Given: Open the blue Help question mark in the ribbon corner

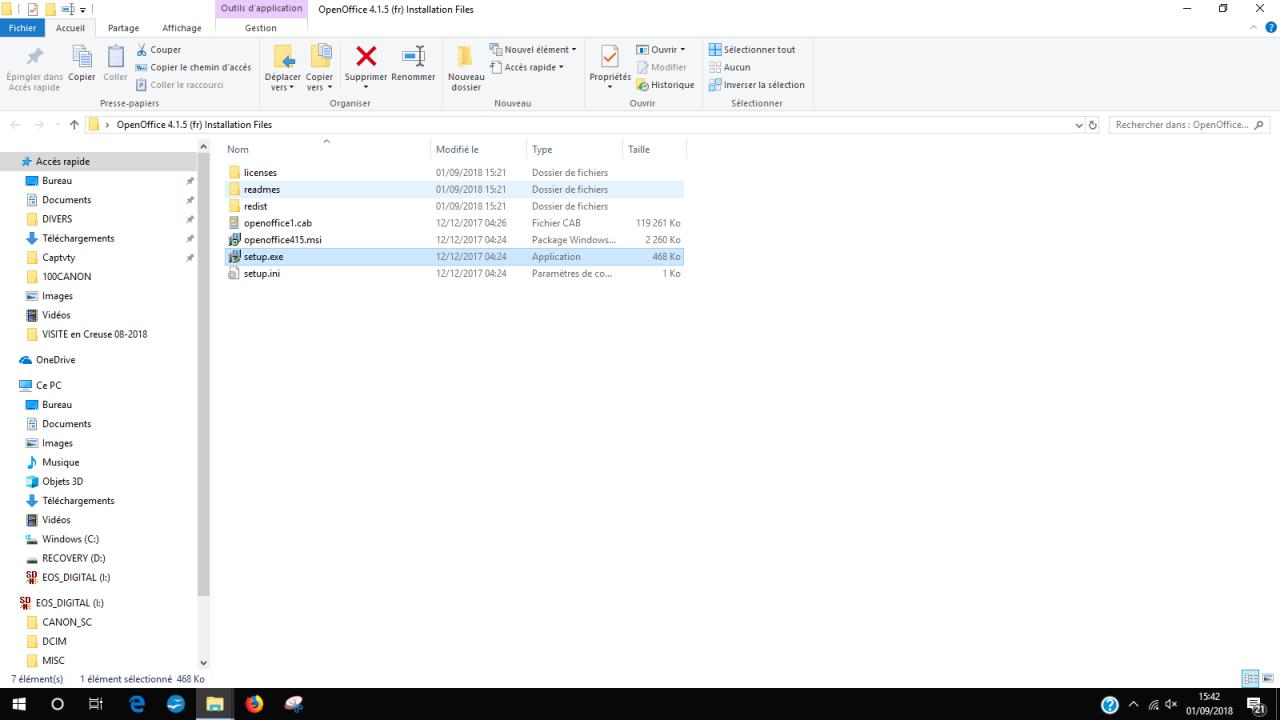Looking at the screenshot, I should coord(1272,28).
